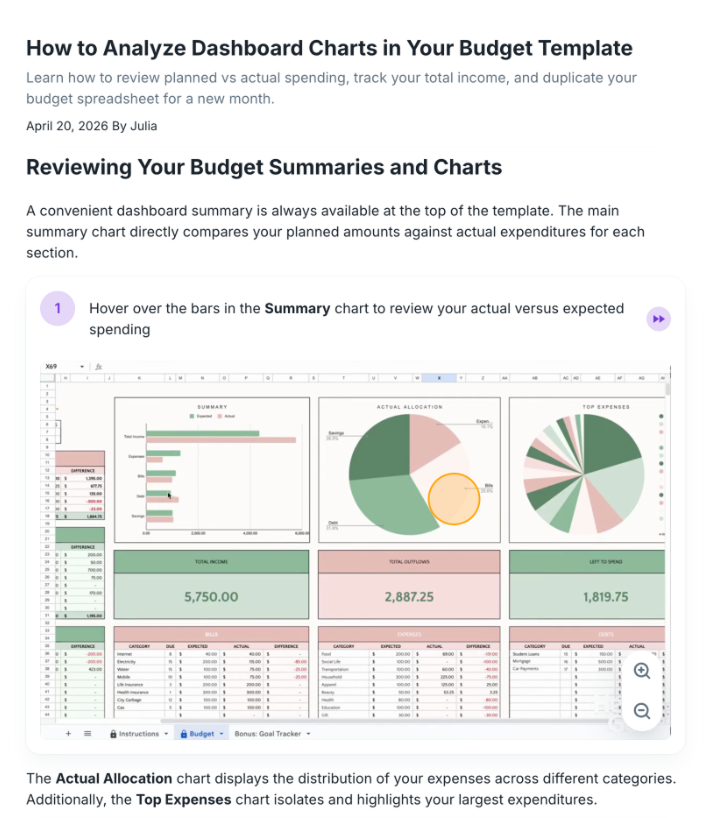Open the all sheets list icon
The height and width of the screenshot is (818, 714).
[88, 733]
